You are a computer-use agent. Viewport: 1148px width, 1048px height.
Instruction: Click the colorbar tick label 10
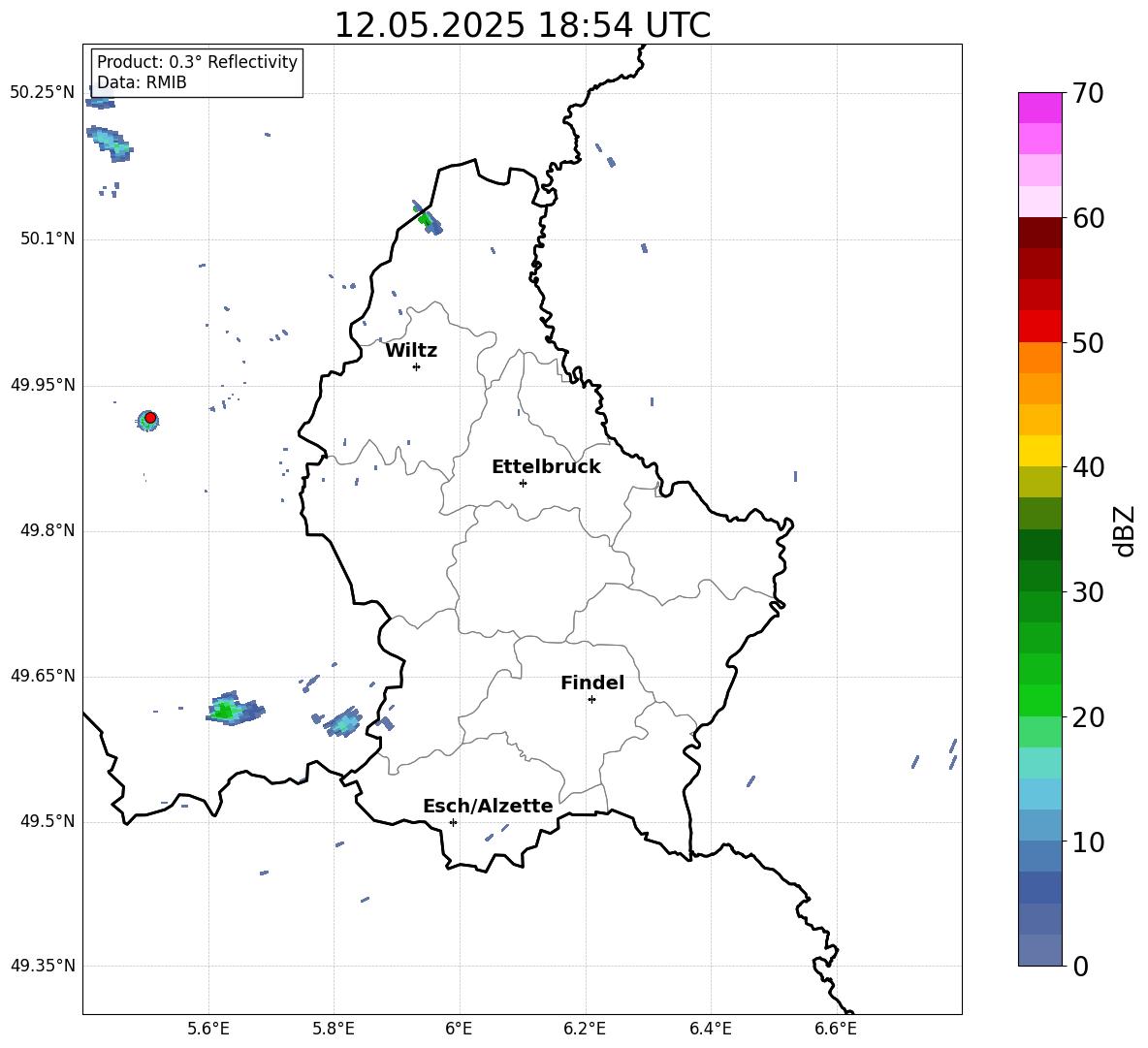(x=1089, y=842)
